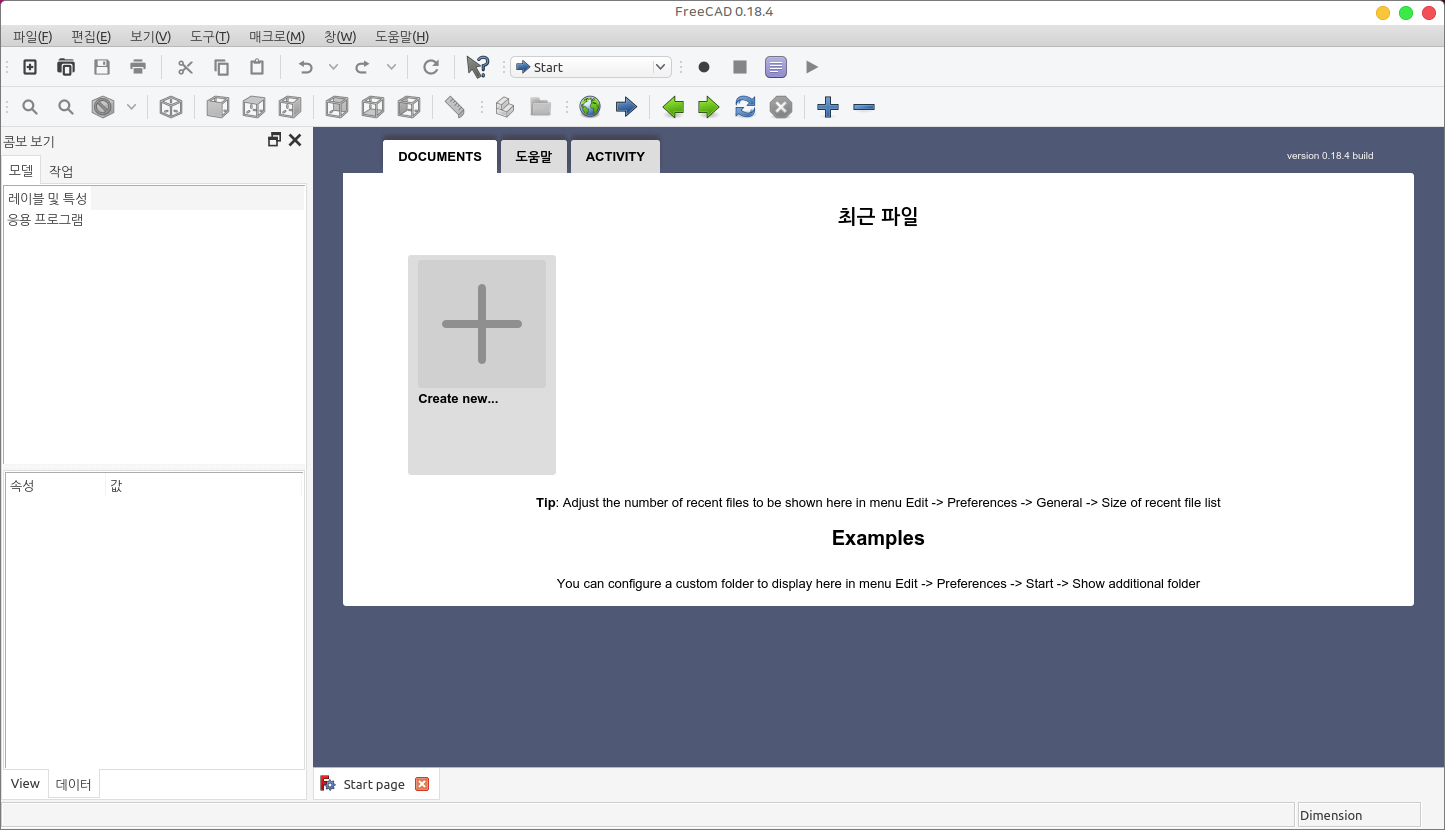Execute macro using the play button
This screenshot has height=830, width=1445.
(812, 67)
